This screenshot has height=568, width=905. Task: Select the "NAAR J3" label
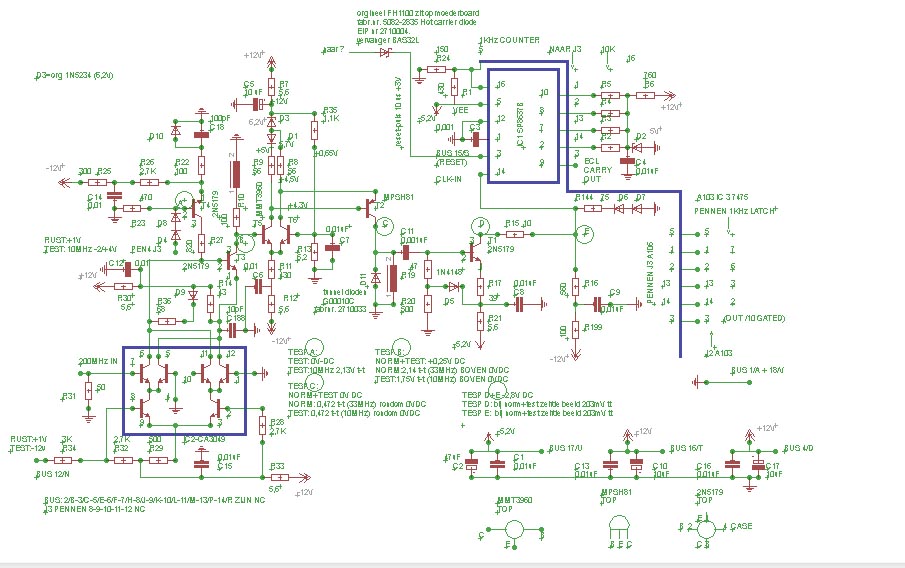(565, 50)
